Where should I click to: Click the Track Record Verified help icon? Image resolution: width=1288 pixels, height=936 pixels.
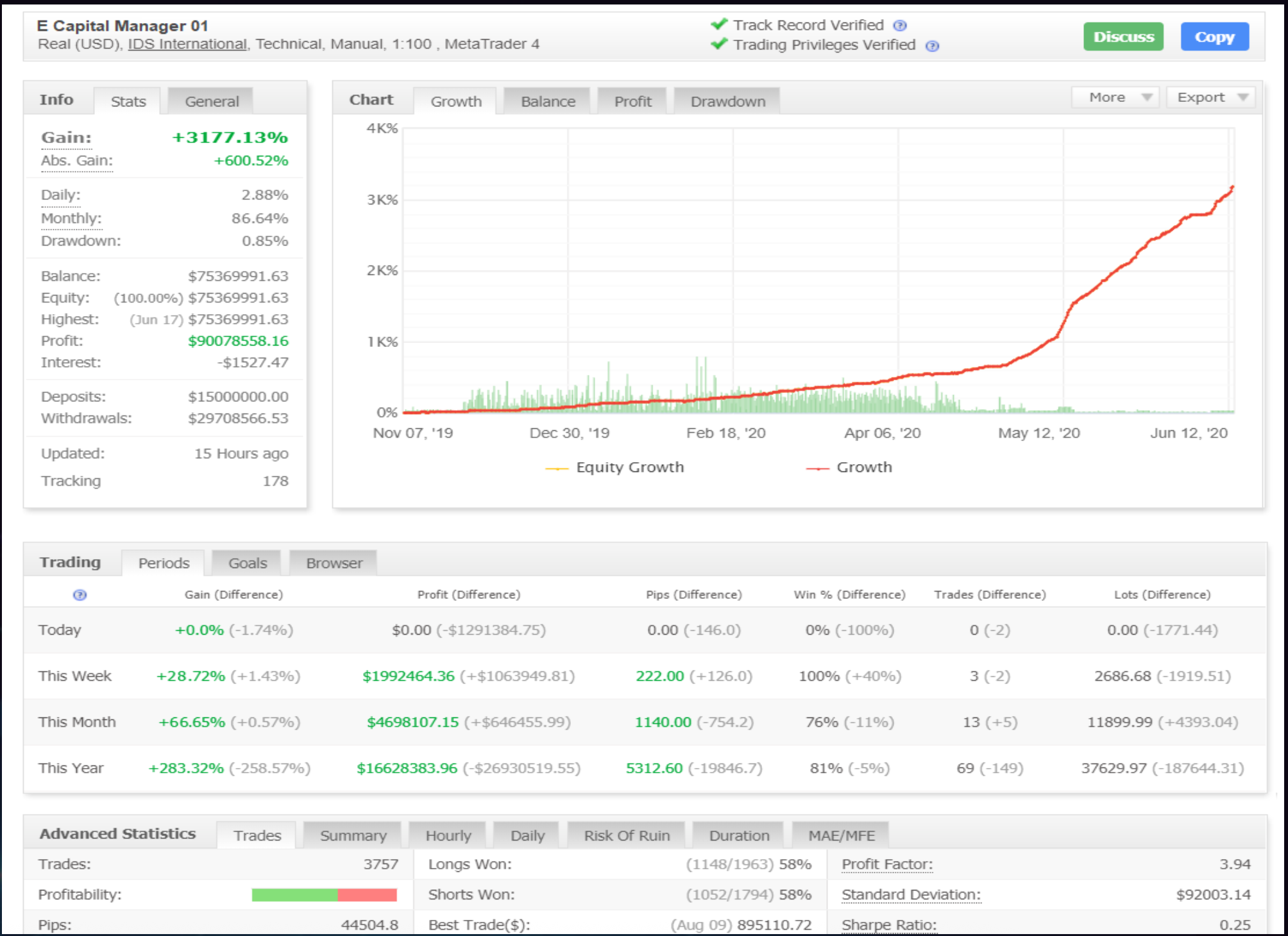point(901,26)
